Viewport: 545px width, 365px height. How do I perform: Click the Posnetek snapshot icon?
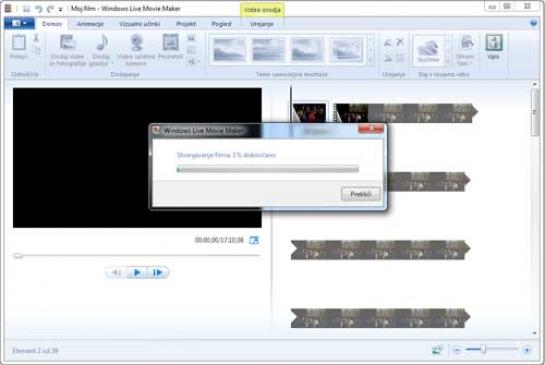170,42
